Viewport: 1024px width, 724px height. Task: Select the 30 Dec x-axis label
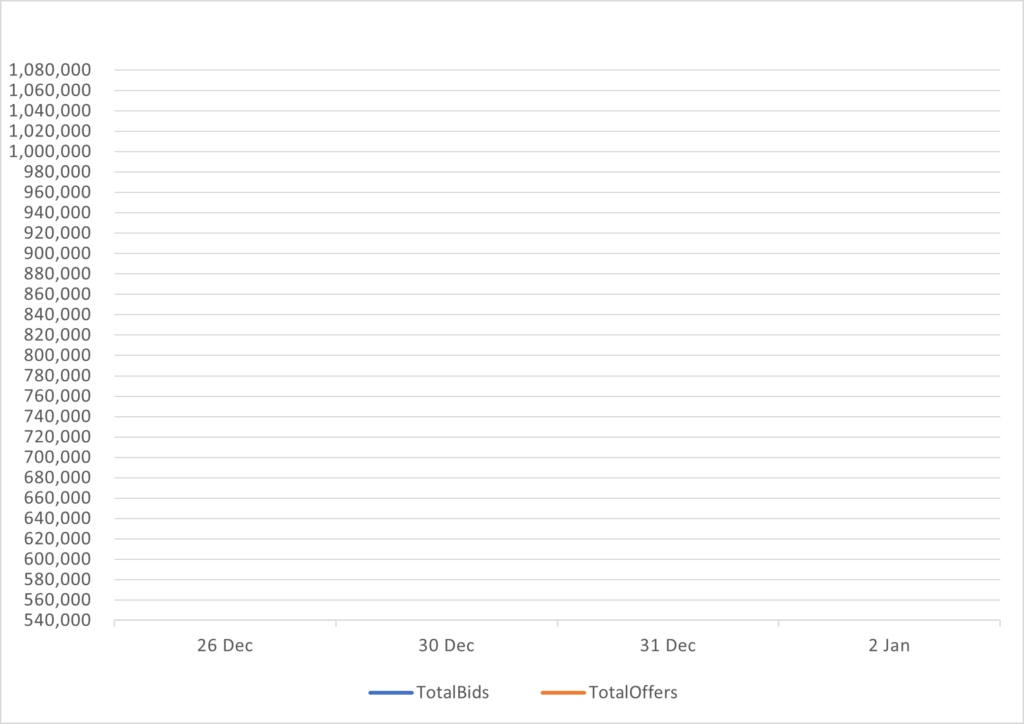[446, 645]
